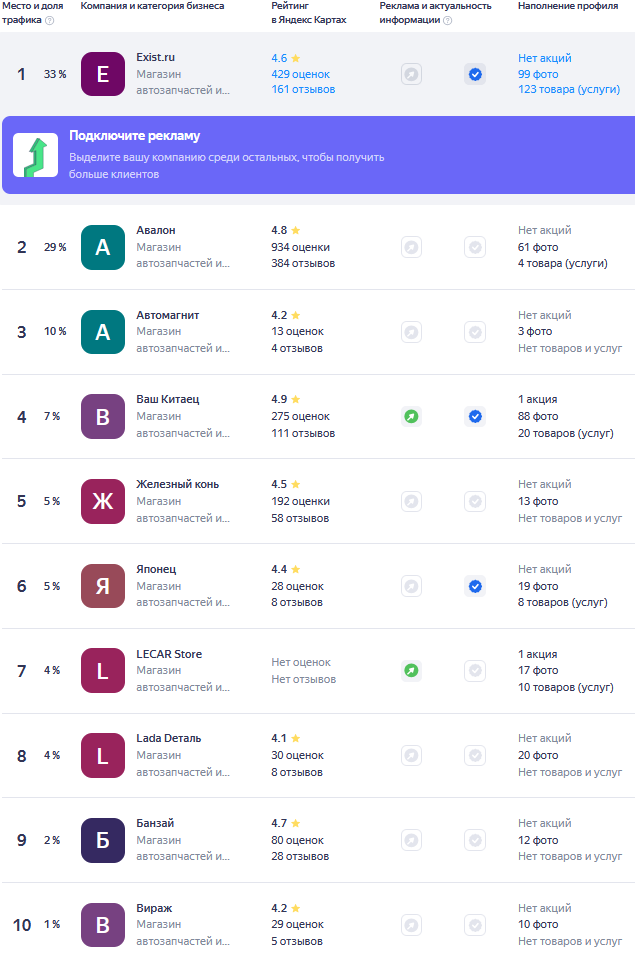Click the Lada Деталь logo tile
The image size is (635, 965).
103,755
